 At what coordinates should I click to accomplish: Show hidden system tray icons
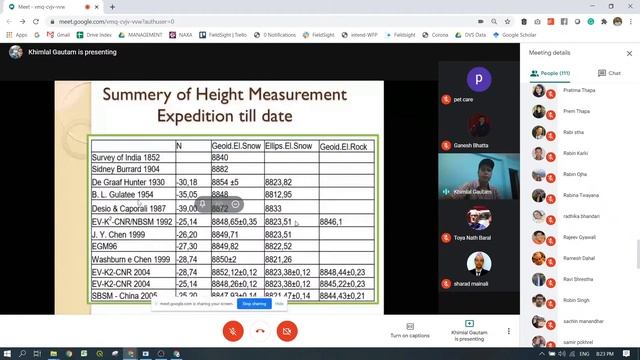pyautogui.click(x=542, y=354)
